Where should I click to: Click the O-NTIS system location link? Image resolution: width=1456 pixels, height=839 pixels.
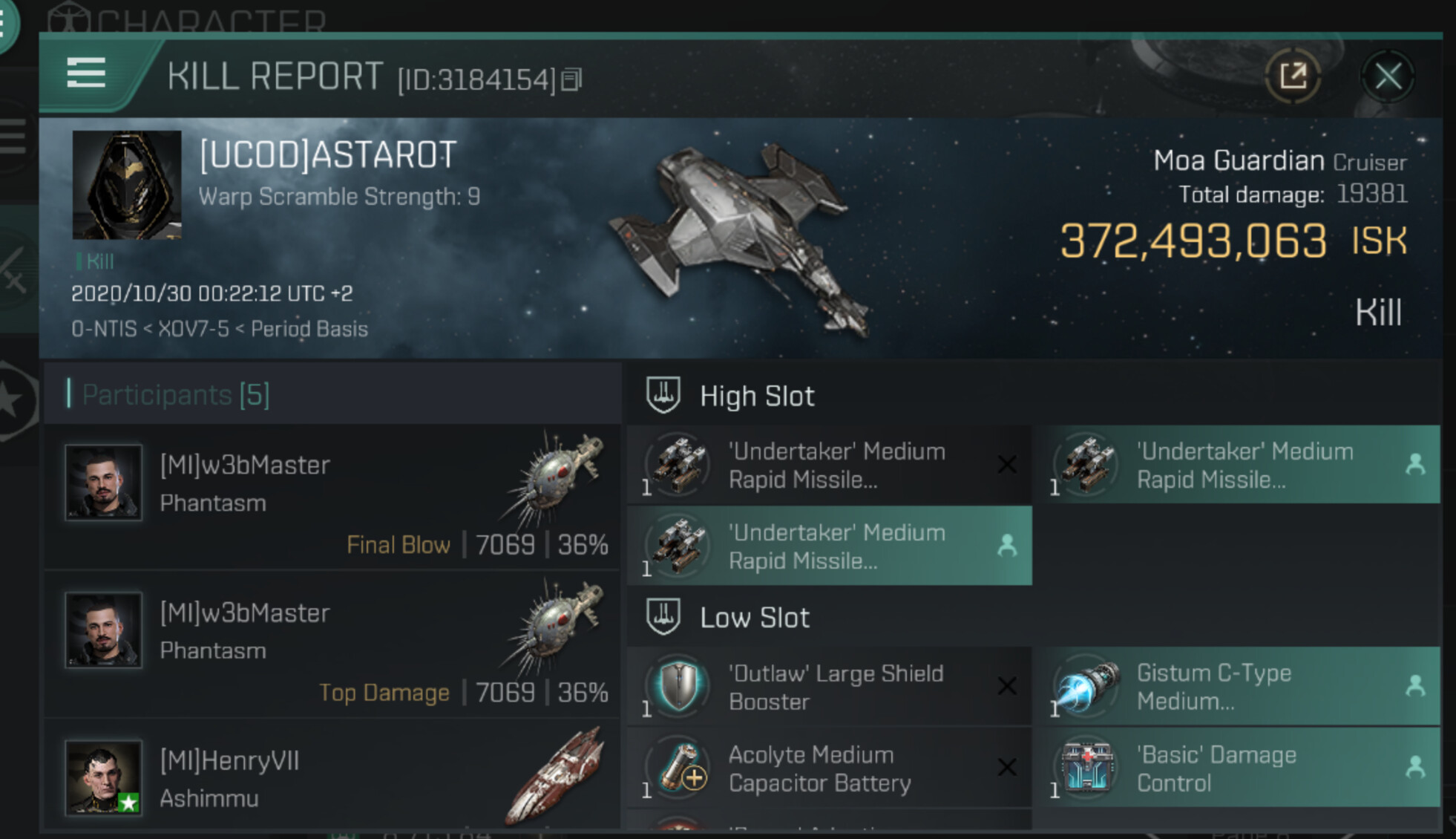coord(104,329)
